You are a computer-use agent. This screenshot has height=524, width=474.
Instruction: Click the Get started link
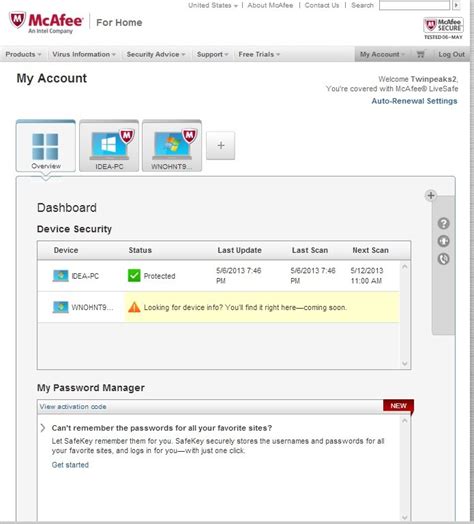click(x=70, y=465)
